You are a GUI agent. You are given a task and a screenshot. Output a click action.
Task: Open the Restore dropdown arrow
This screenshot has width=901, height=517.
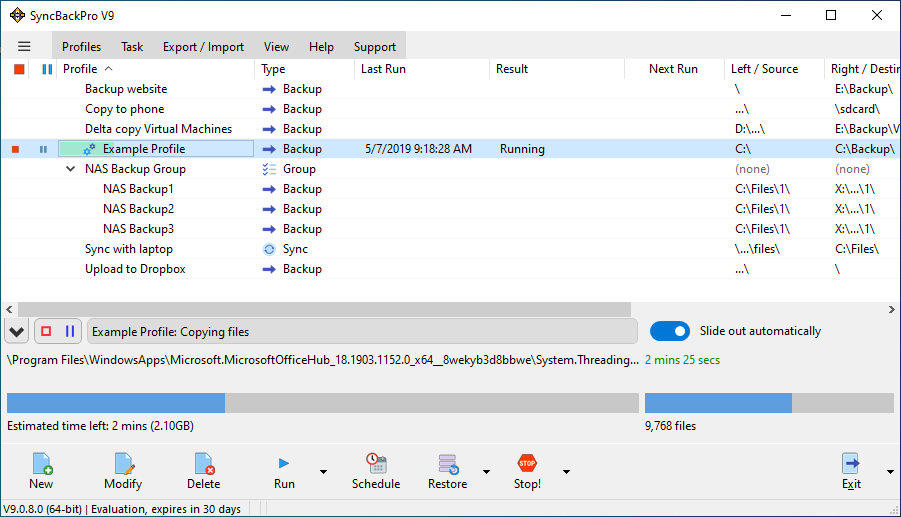(x=487, y=472)
